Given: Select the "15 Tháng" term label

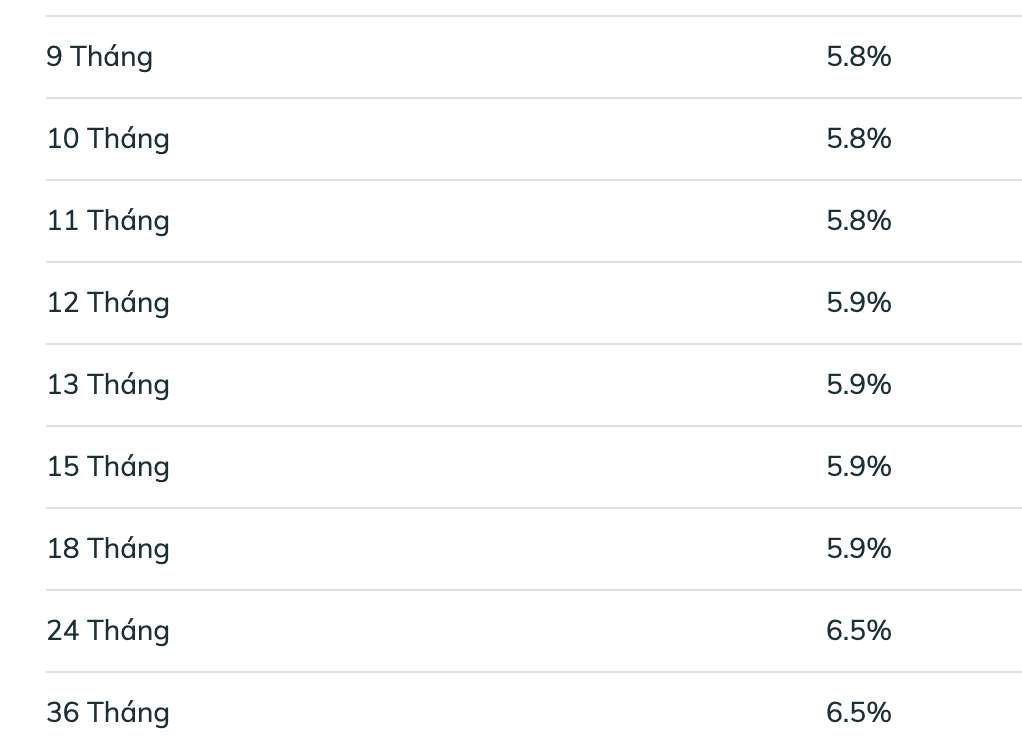Looking at the screenshot, I should click(108, 467).
